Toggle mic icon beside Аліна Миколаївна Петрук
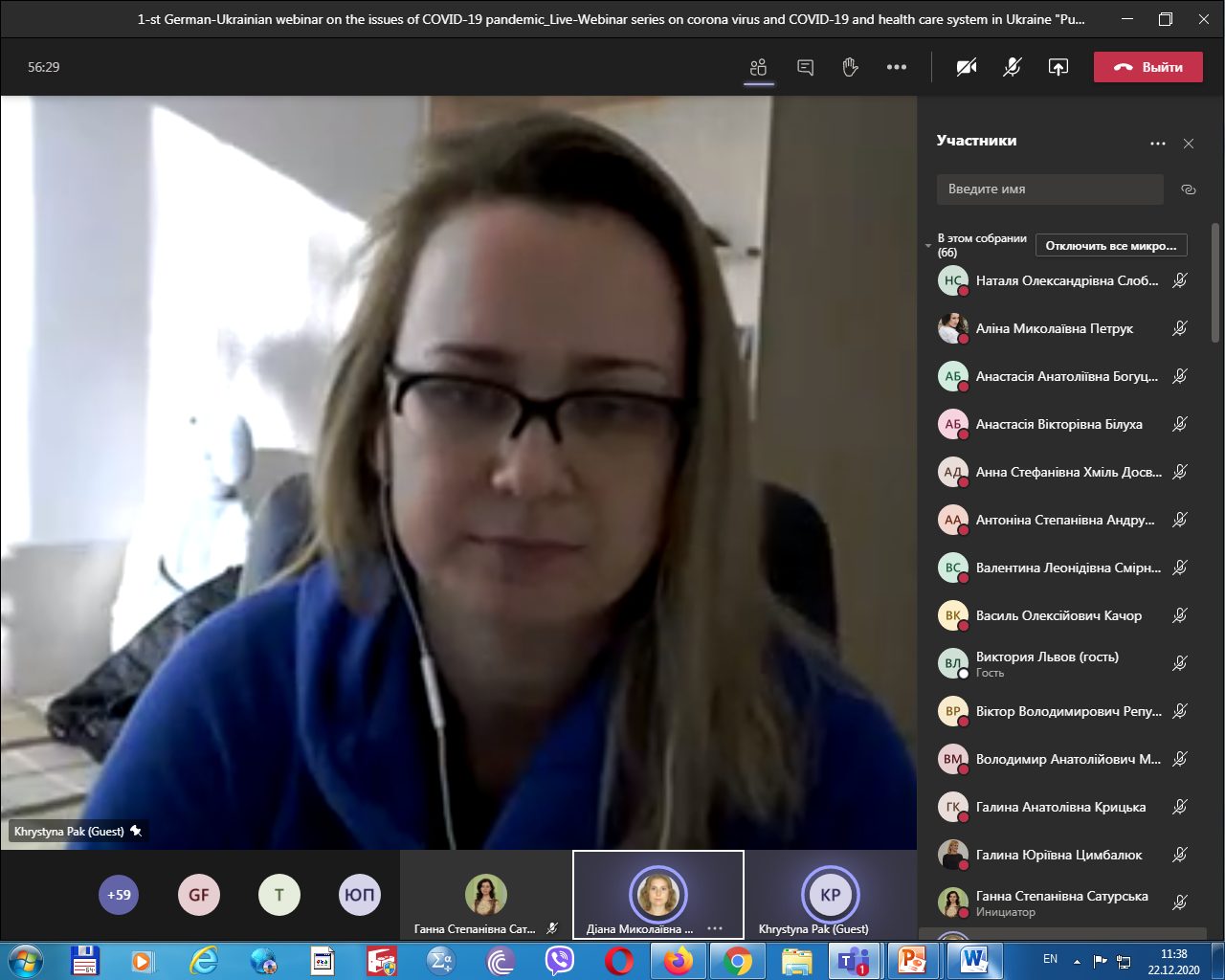The image size is (1225, 980). pos(1180,328)
